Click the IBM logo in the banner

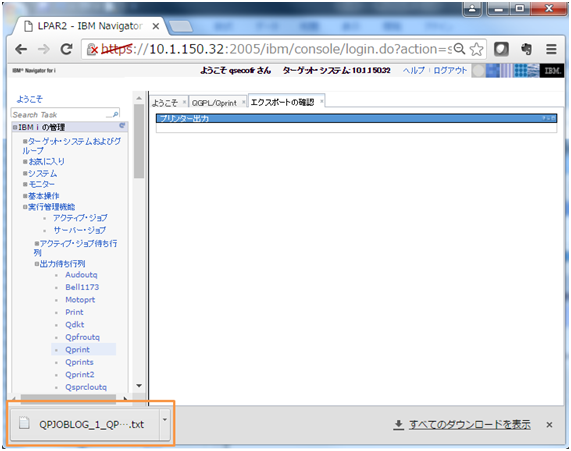tap(552, 70)
